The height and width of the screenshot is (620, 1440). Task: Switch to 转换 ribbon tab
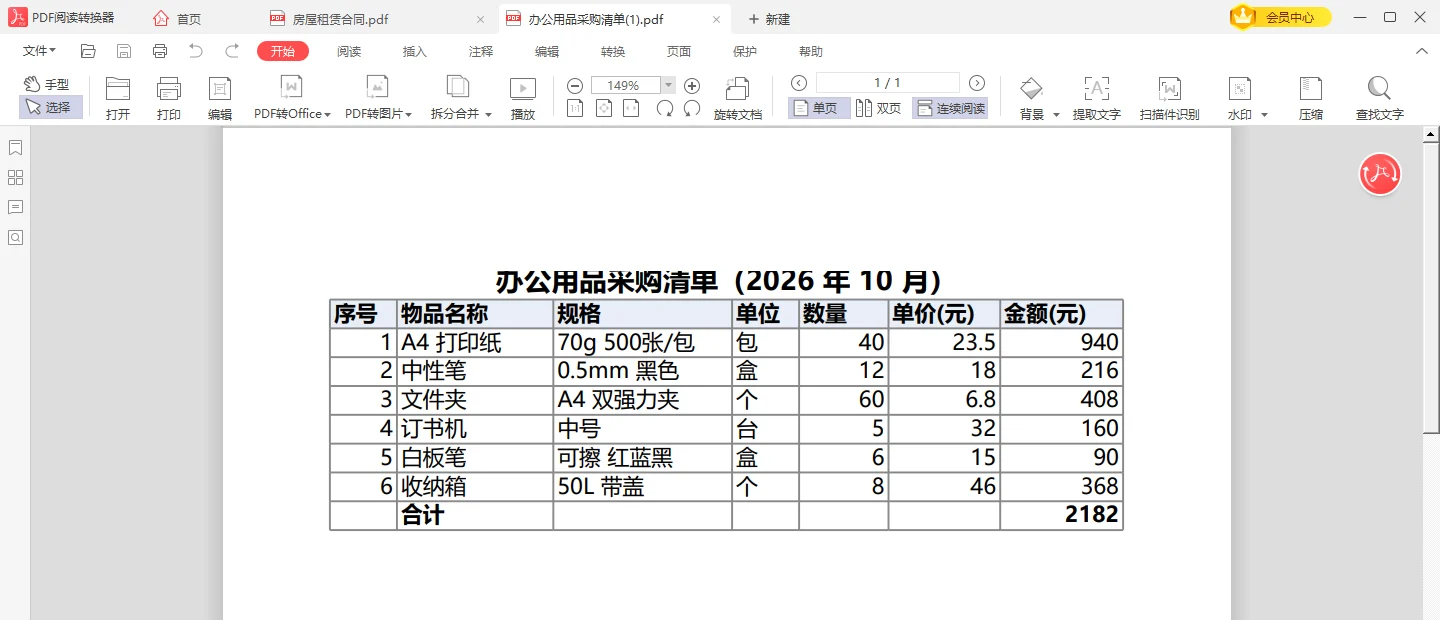pos(613,51)
